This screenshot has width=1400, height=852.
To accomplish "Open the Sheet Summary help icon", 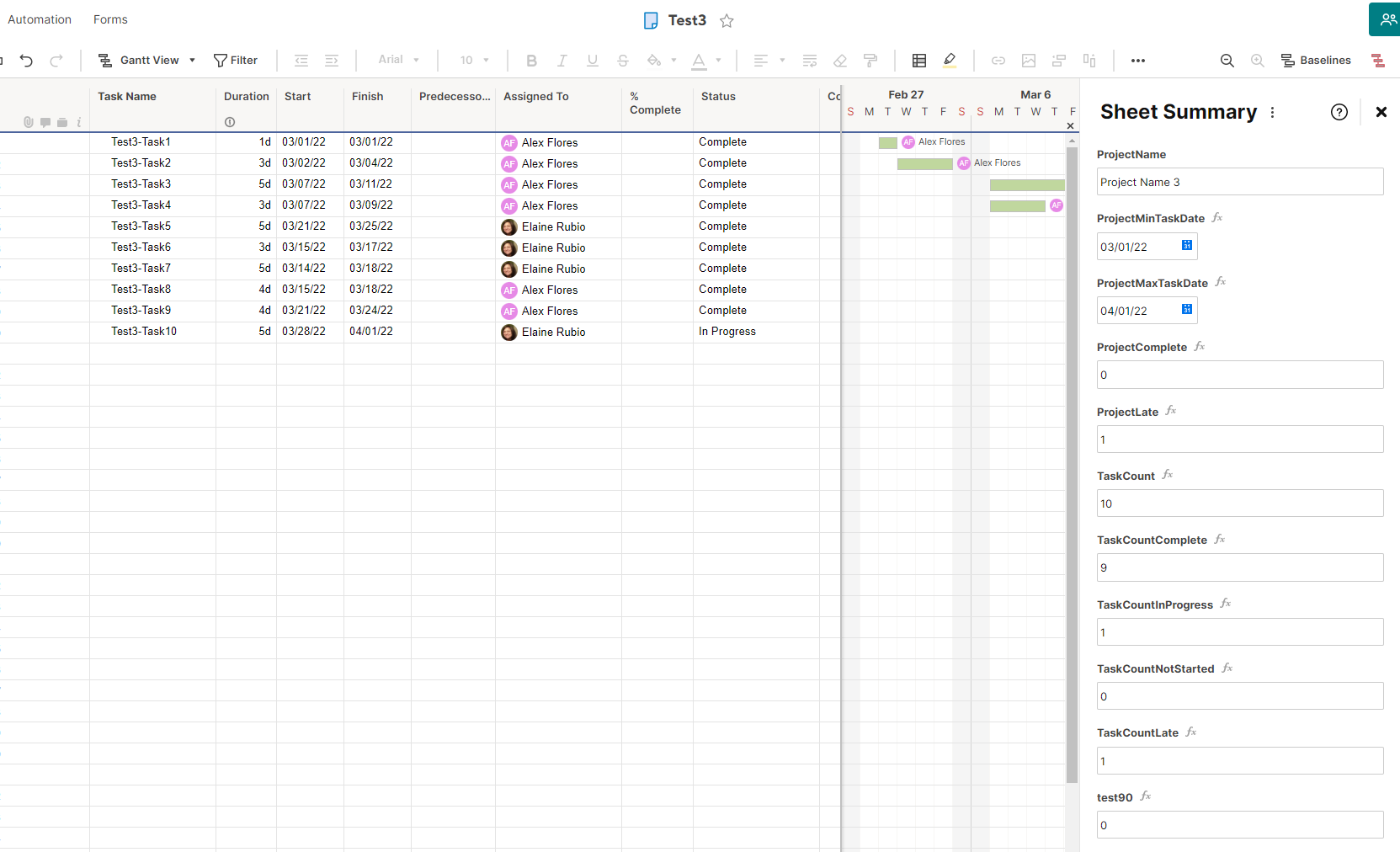I will 1339,111.
